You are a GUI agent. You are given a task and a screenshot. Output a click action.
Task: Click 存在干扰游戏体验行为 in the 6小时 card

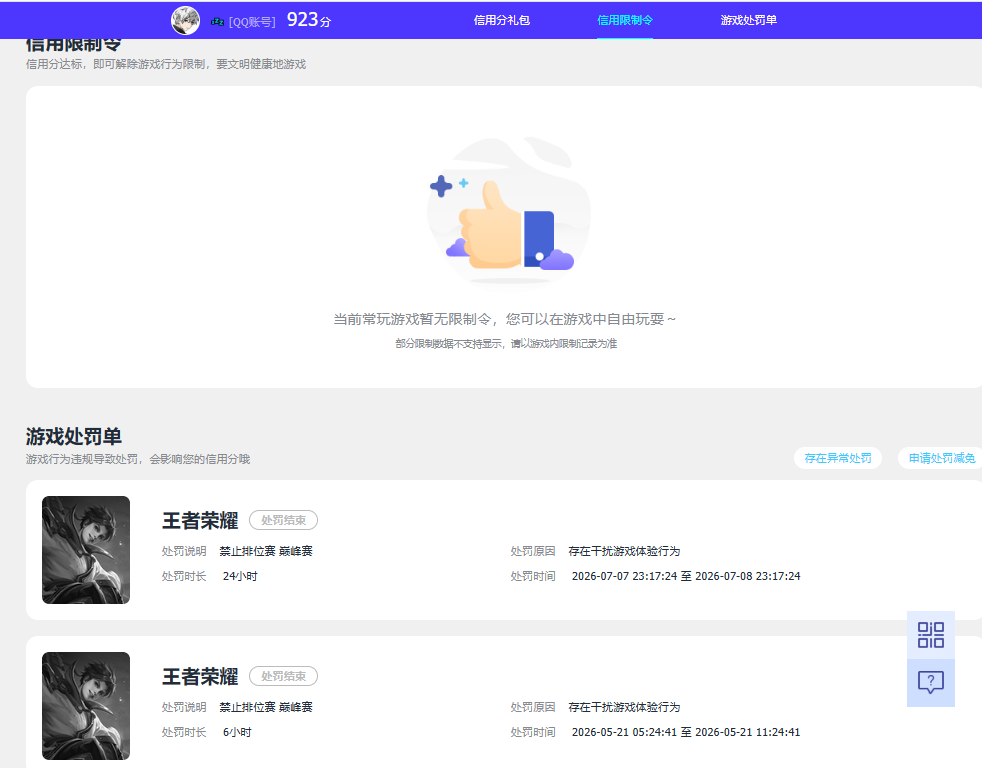tap(624, 707)
